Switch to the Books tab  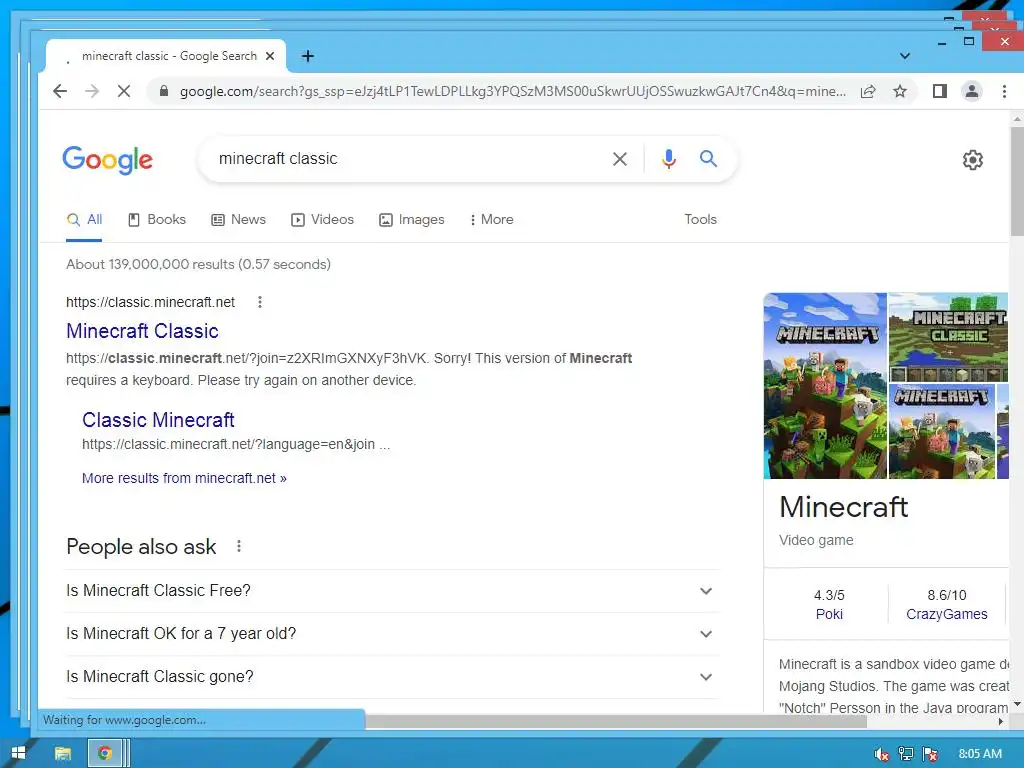(x=157, y=219)
